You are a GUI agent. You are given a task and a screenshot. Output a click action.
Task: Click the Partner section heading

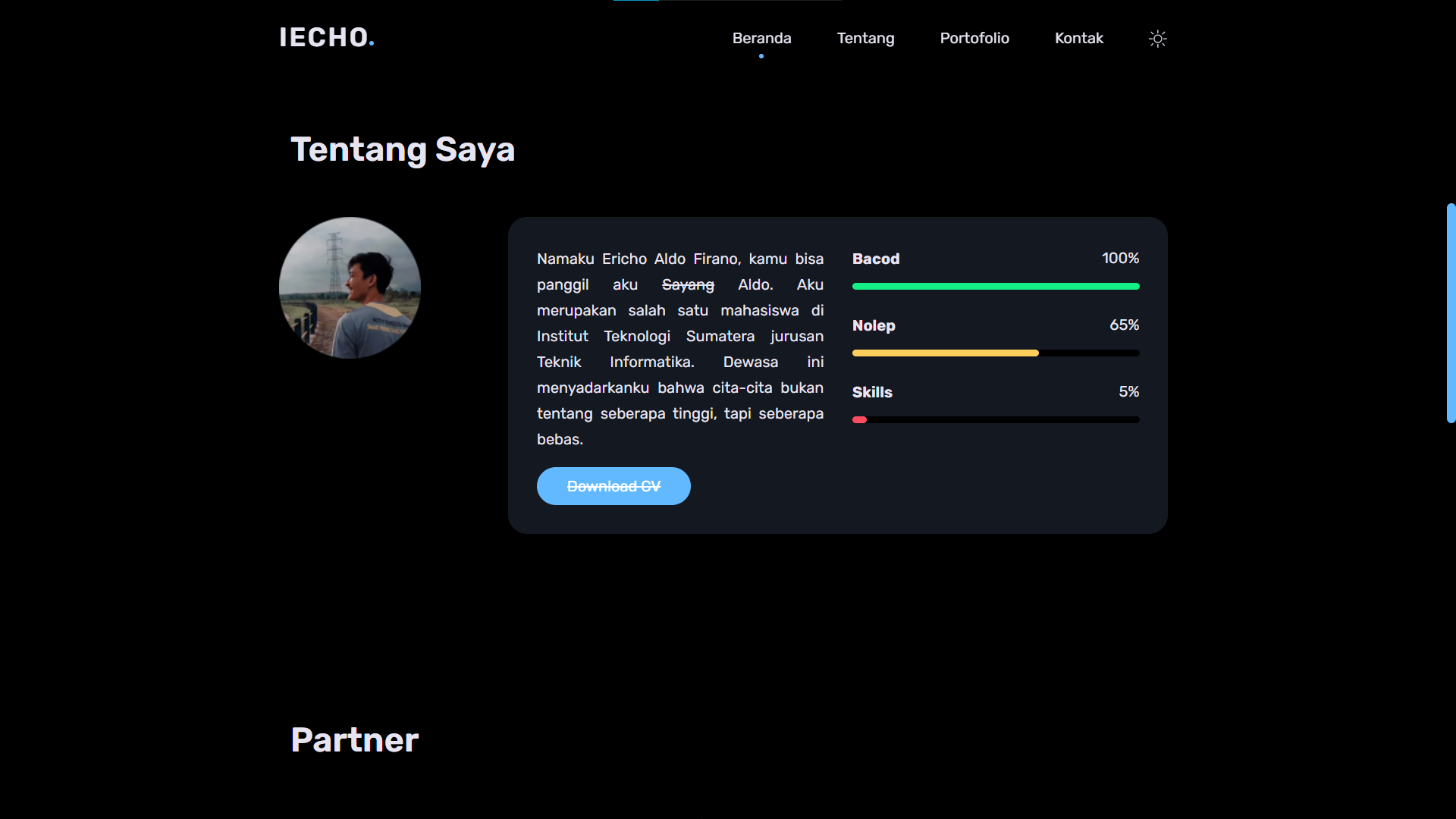tap(354, 740)
